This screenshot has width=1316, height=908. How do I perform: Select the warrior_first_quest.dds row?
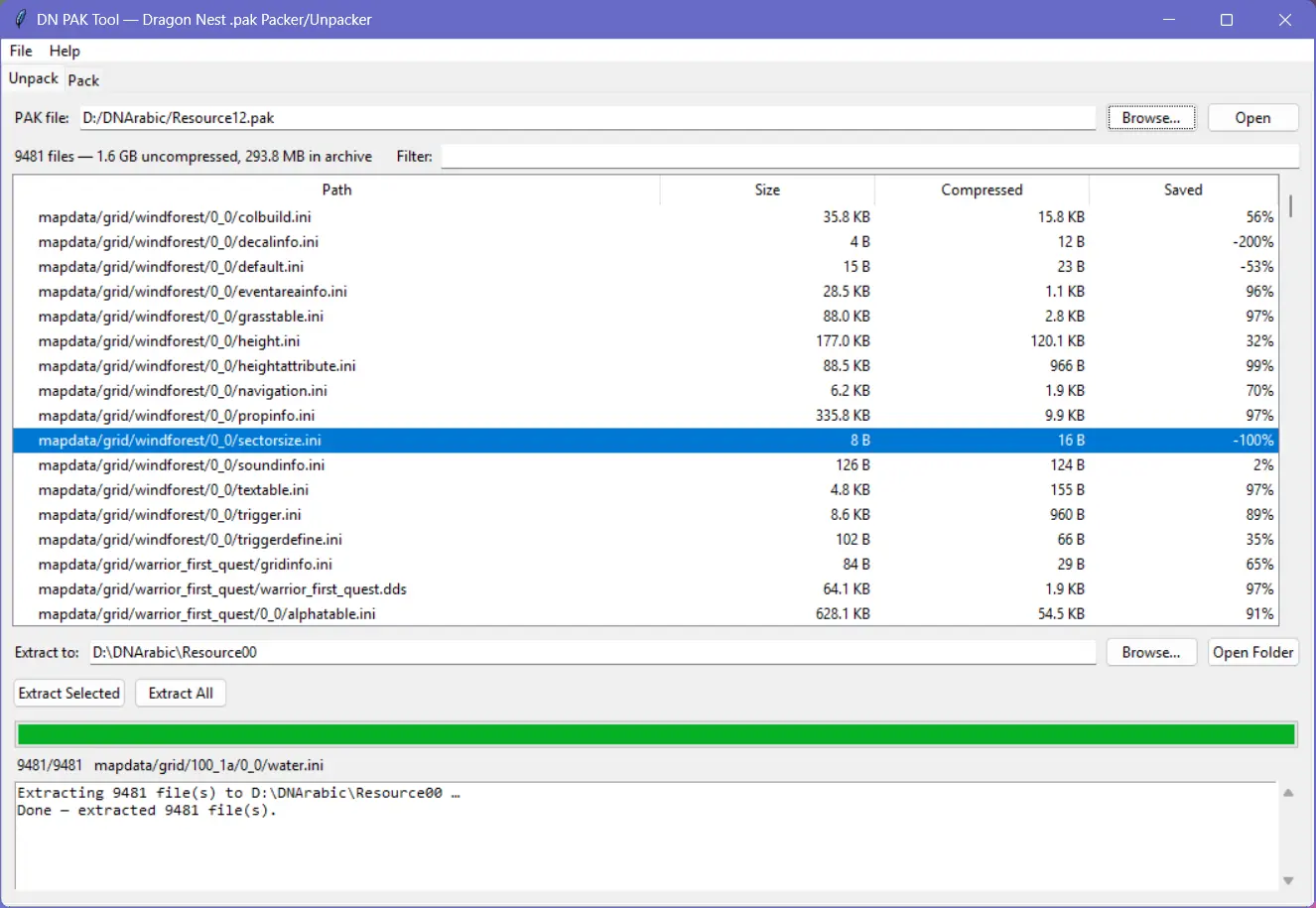click(x=645, y=588)
